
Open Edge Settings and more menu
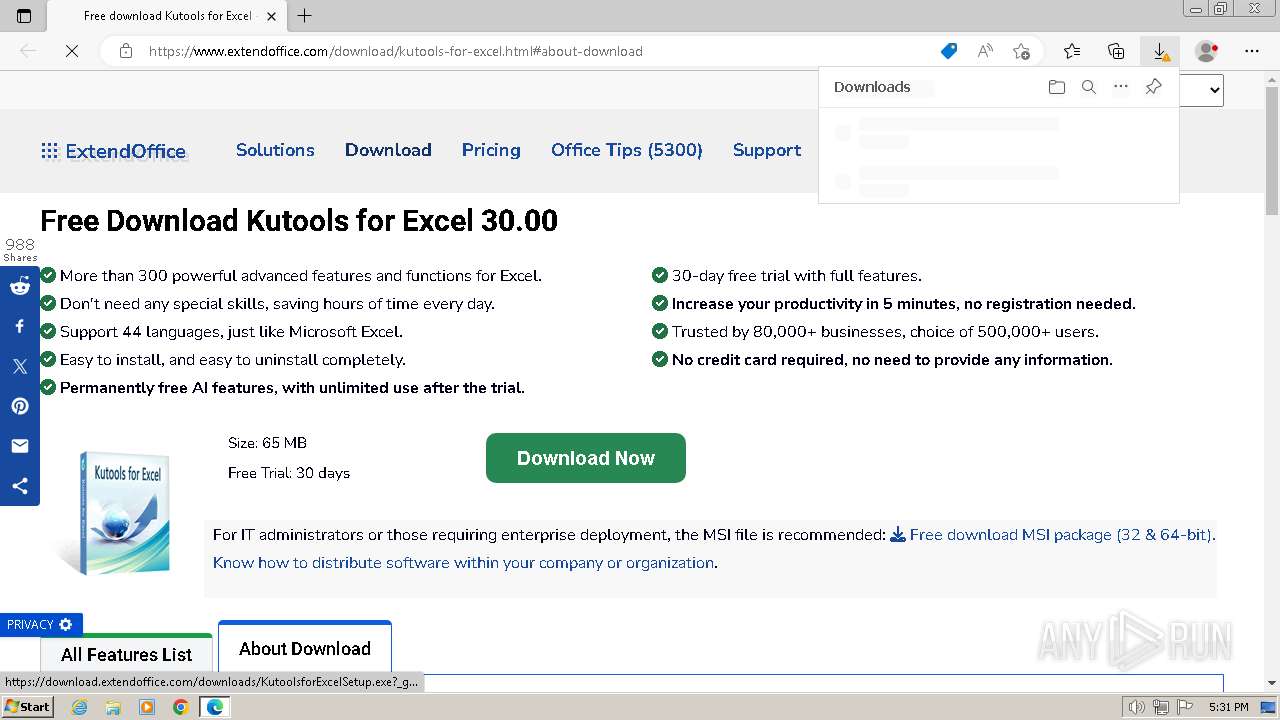pyautogui.click(x=1252, y=51)
